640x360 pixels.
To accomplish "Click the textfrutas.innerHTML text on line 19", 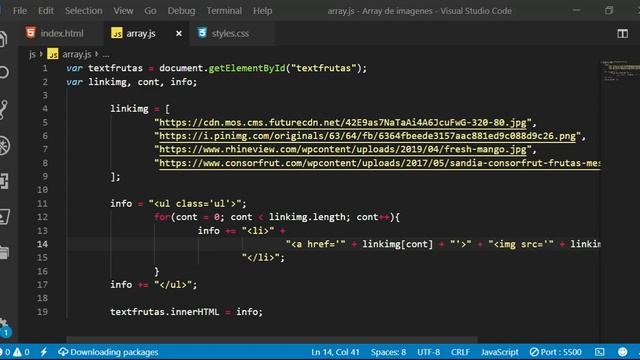I will click(164, 312).
